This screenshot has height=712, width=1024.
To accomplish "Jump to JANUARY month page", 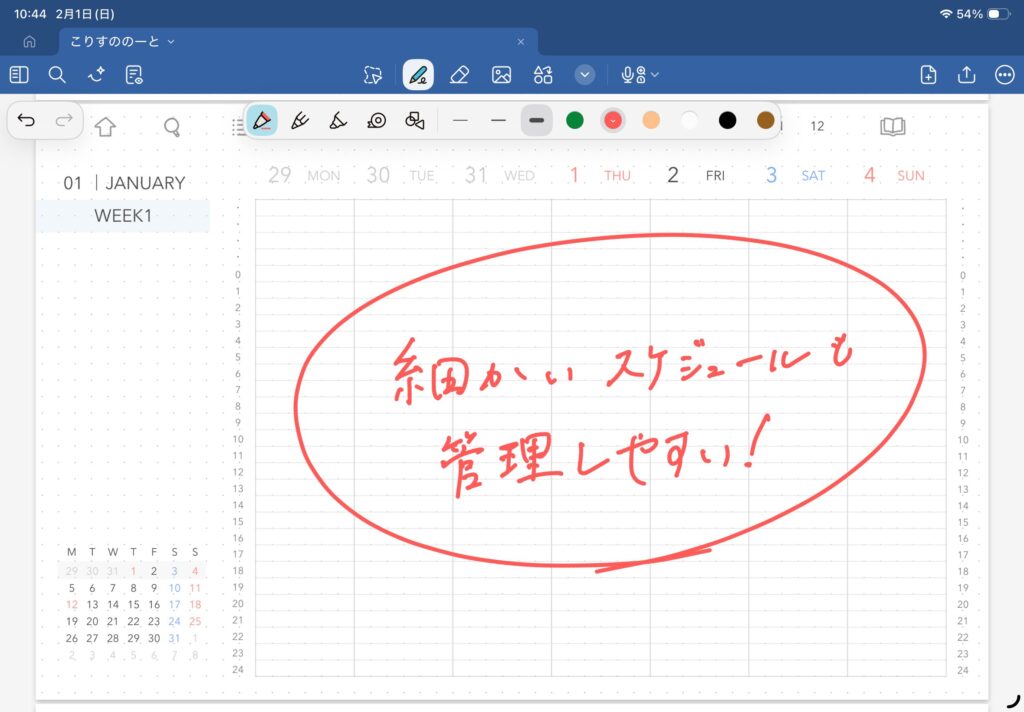I will [x=145, y=183].
